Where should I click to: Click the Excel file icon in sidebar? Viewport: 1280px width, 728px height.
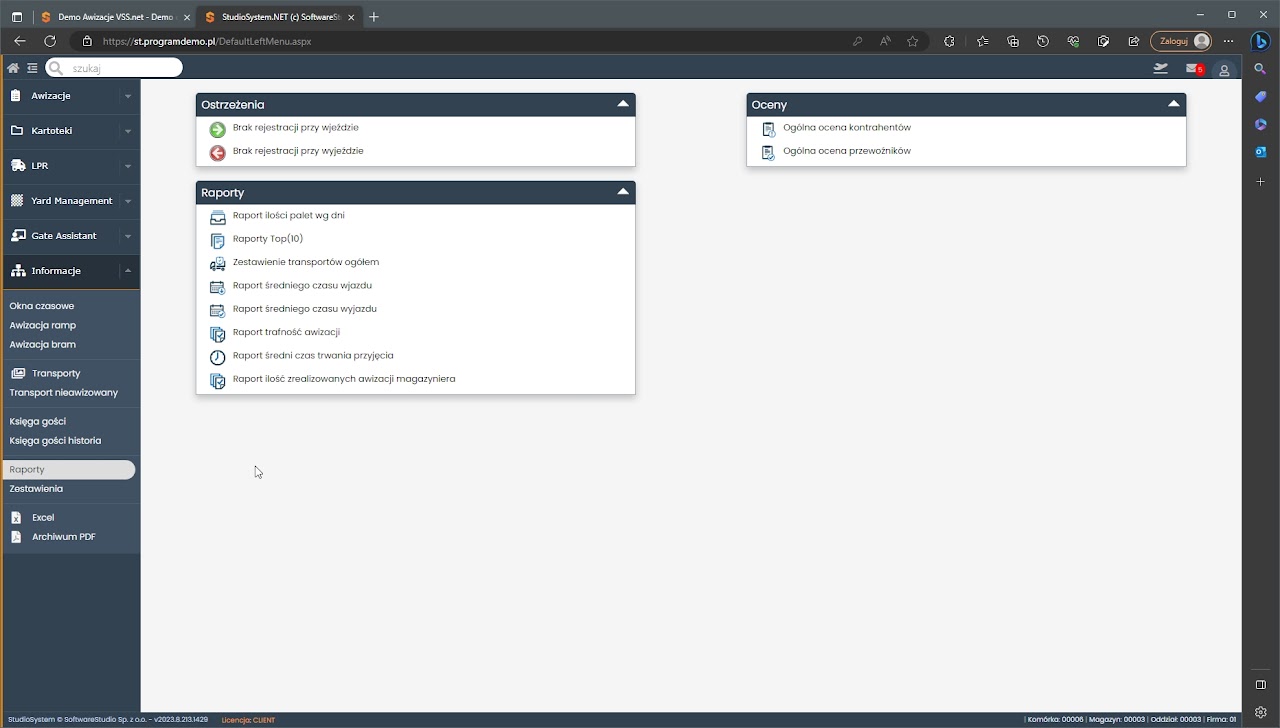click(16, 518)
